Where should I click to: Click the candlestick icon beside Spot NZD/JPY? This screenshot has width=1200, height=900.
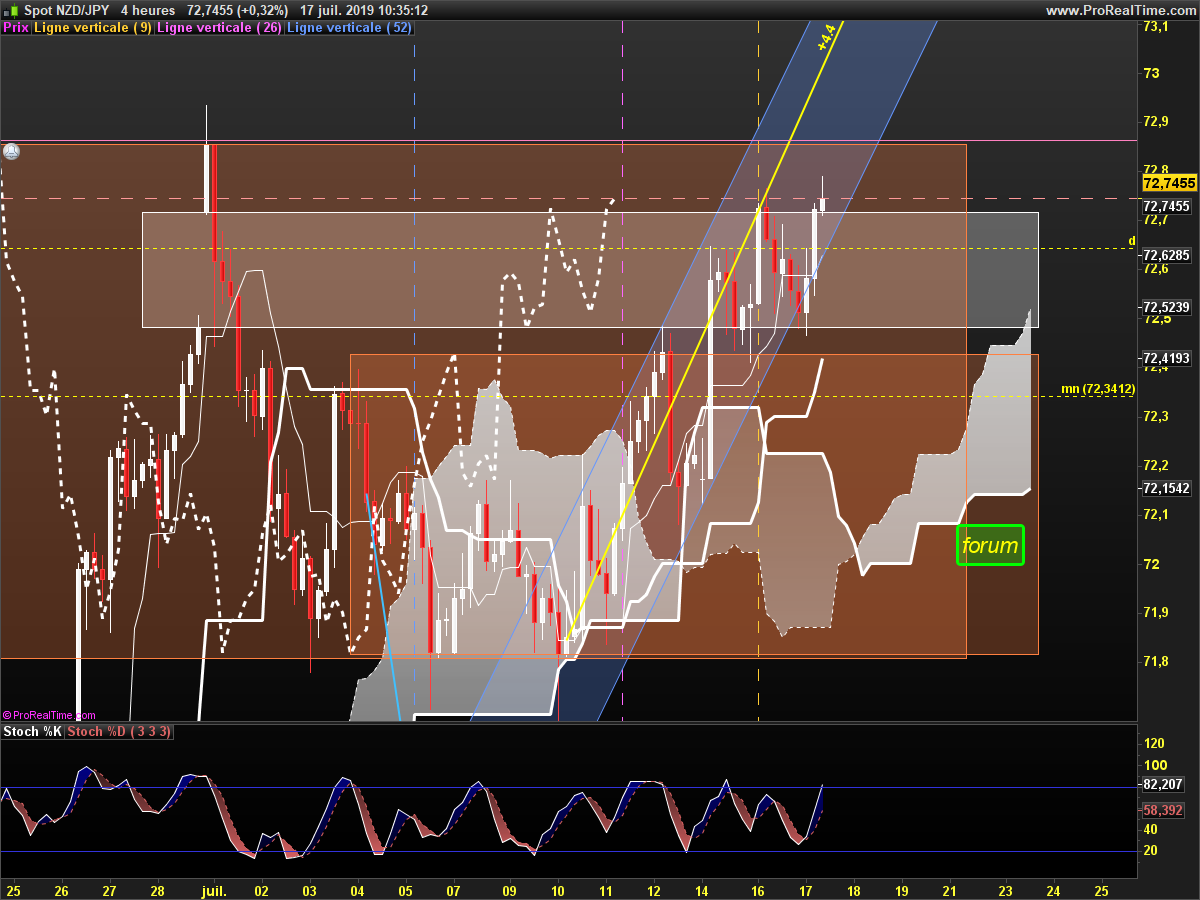tap(11, 10)
